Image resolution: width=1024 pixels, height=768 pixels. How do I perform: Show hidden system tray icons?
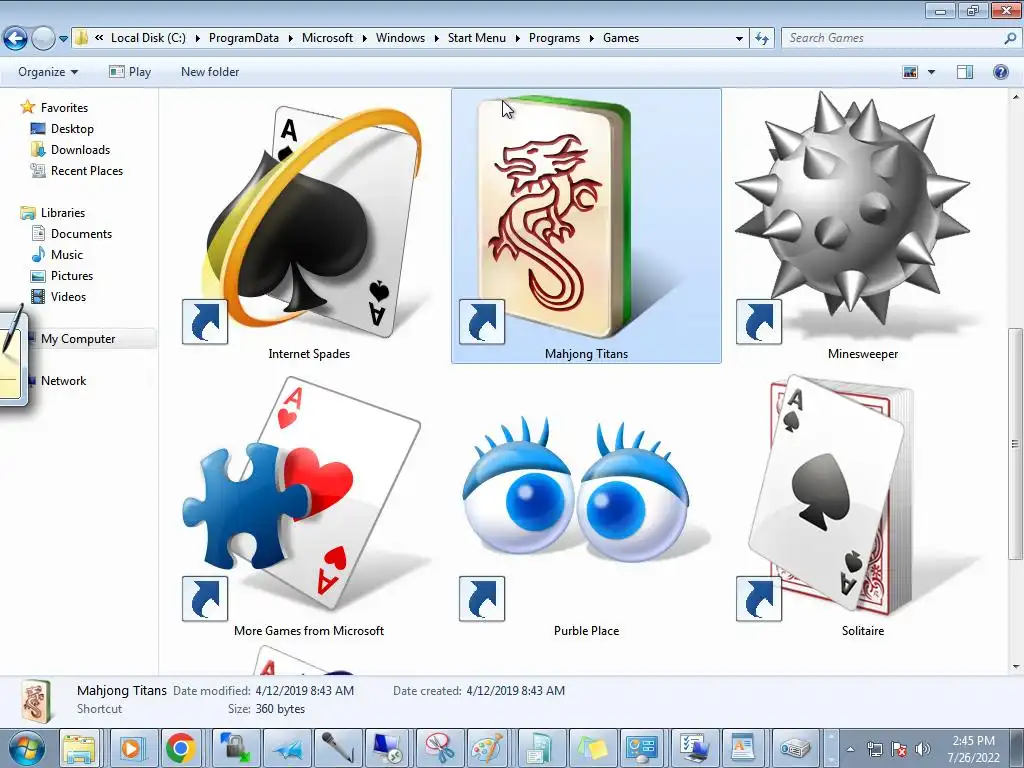850,749
